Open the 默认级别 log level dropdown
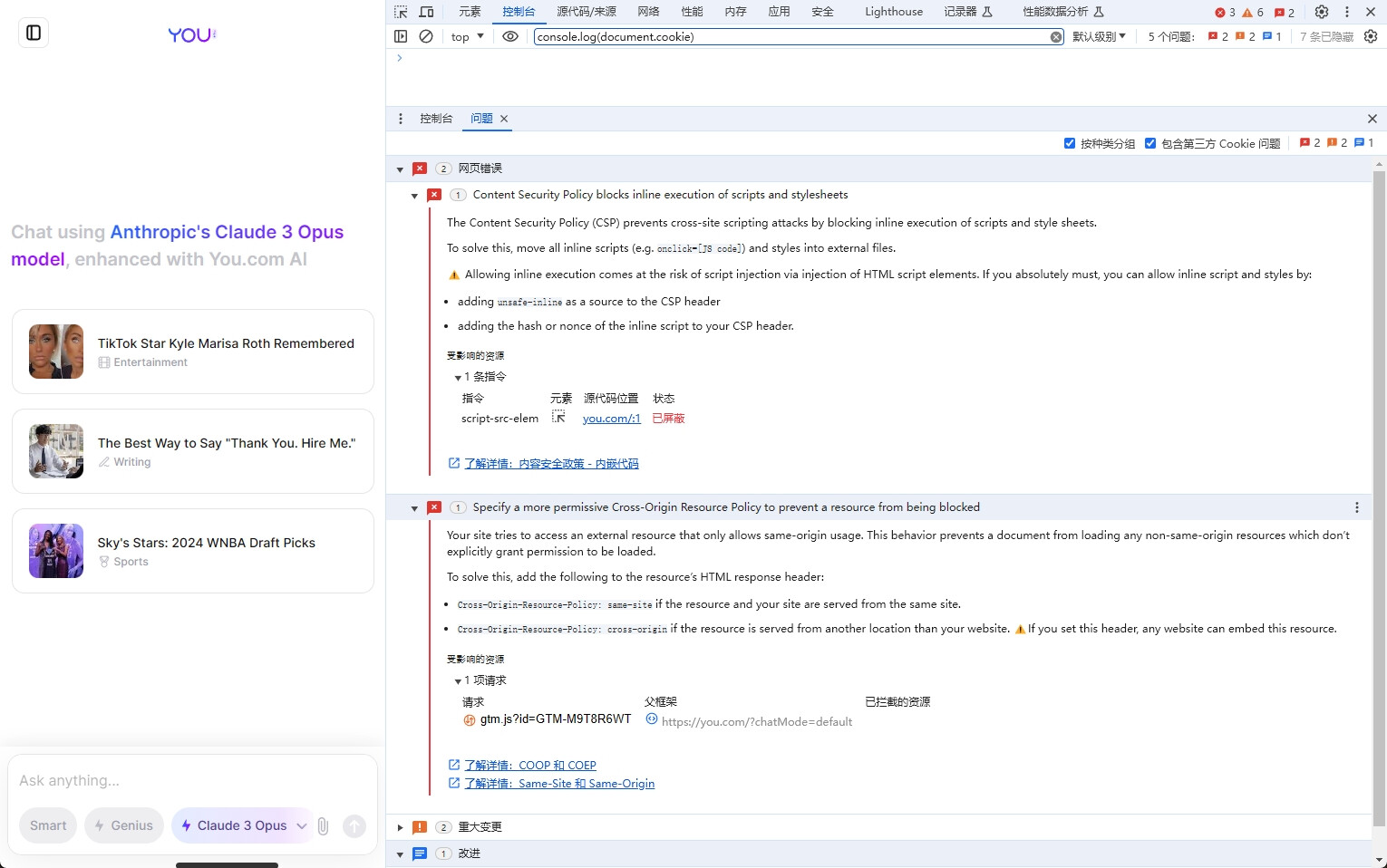 tap(1099, 36)
